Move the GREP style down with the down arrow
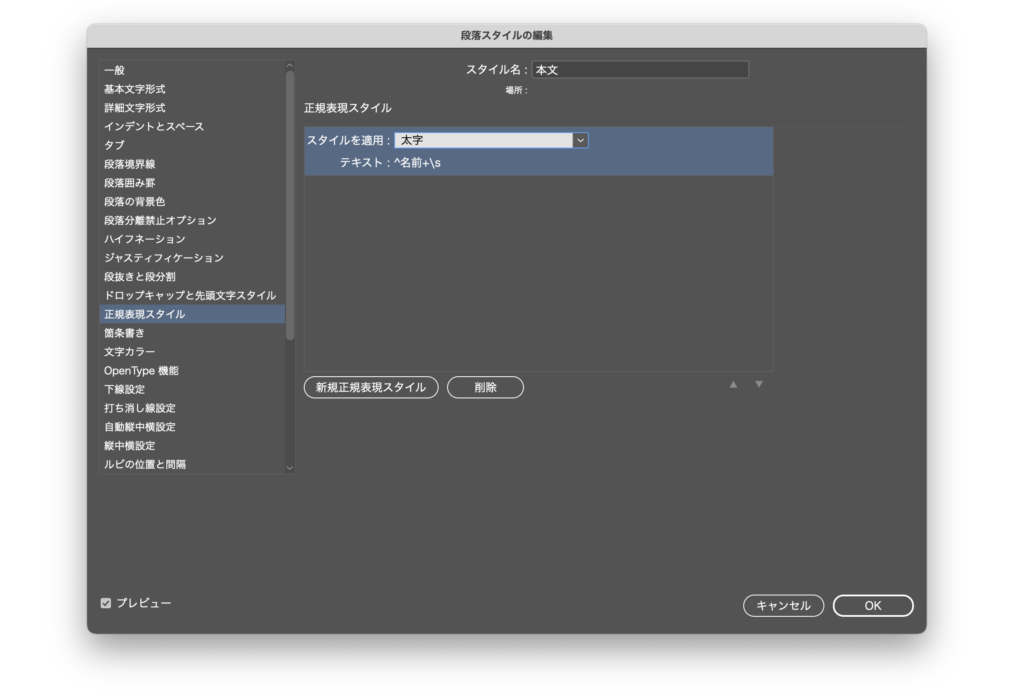 click(x=758, y=385)
